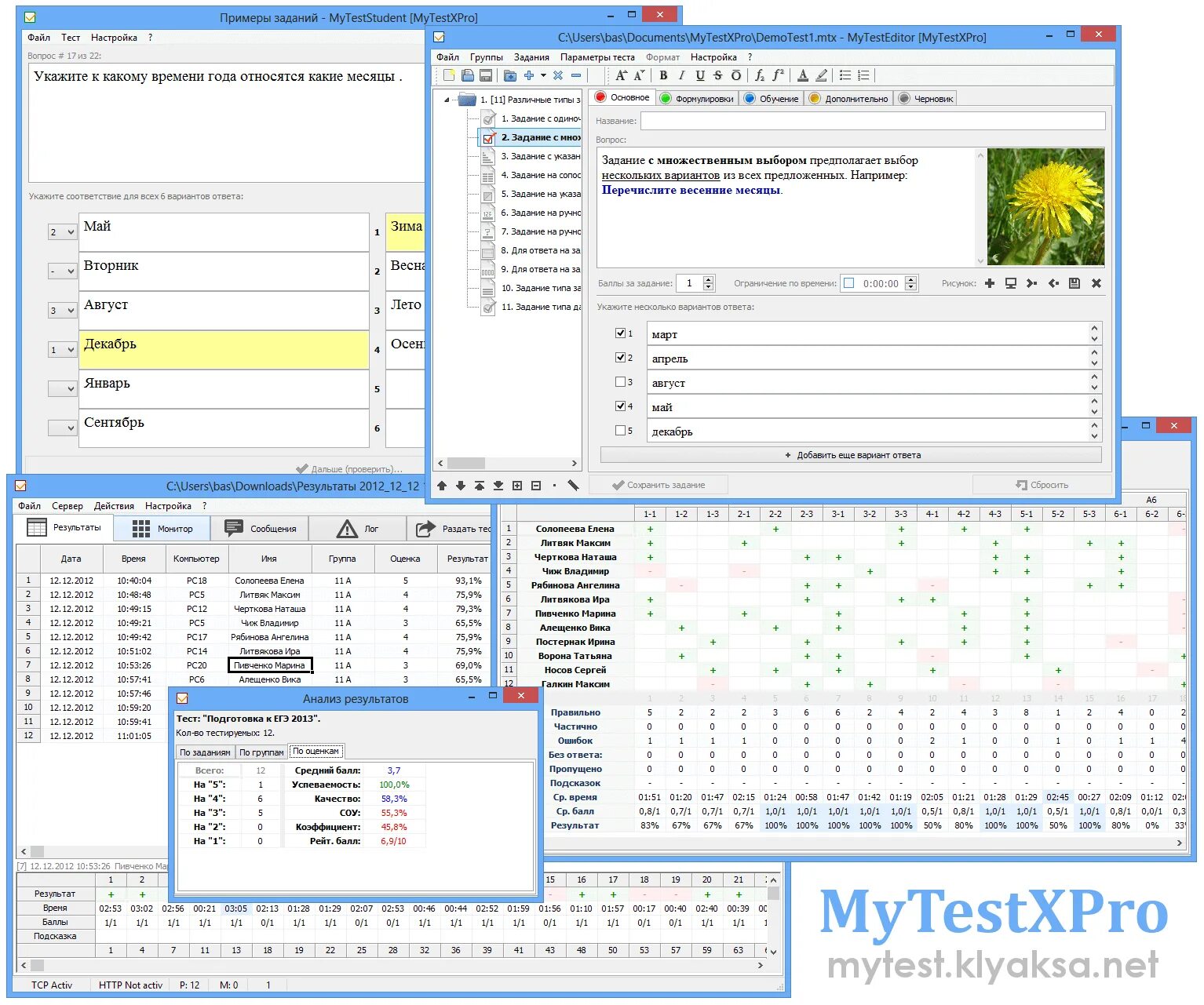1204x1005 pixels.
Task: Open Задания menu in MyTestEditor
Action: click(x=531, y=57)
